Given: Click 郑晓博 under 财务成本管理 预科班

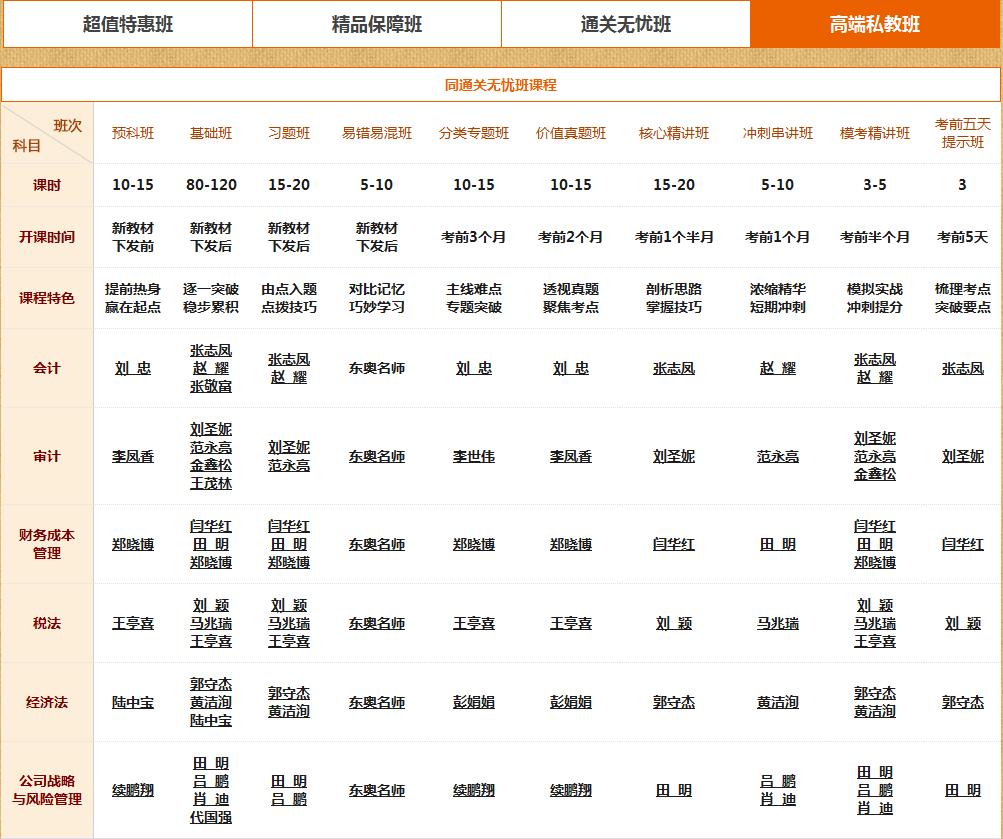Looking at the screenshot, I should click(x=133, y=544).
